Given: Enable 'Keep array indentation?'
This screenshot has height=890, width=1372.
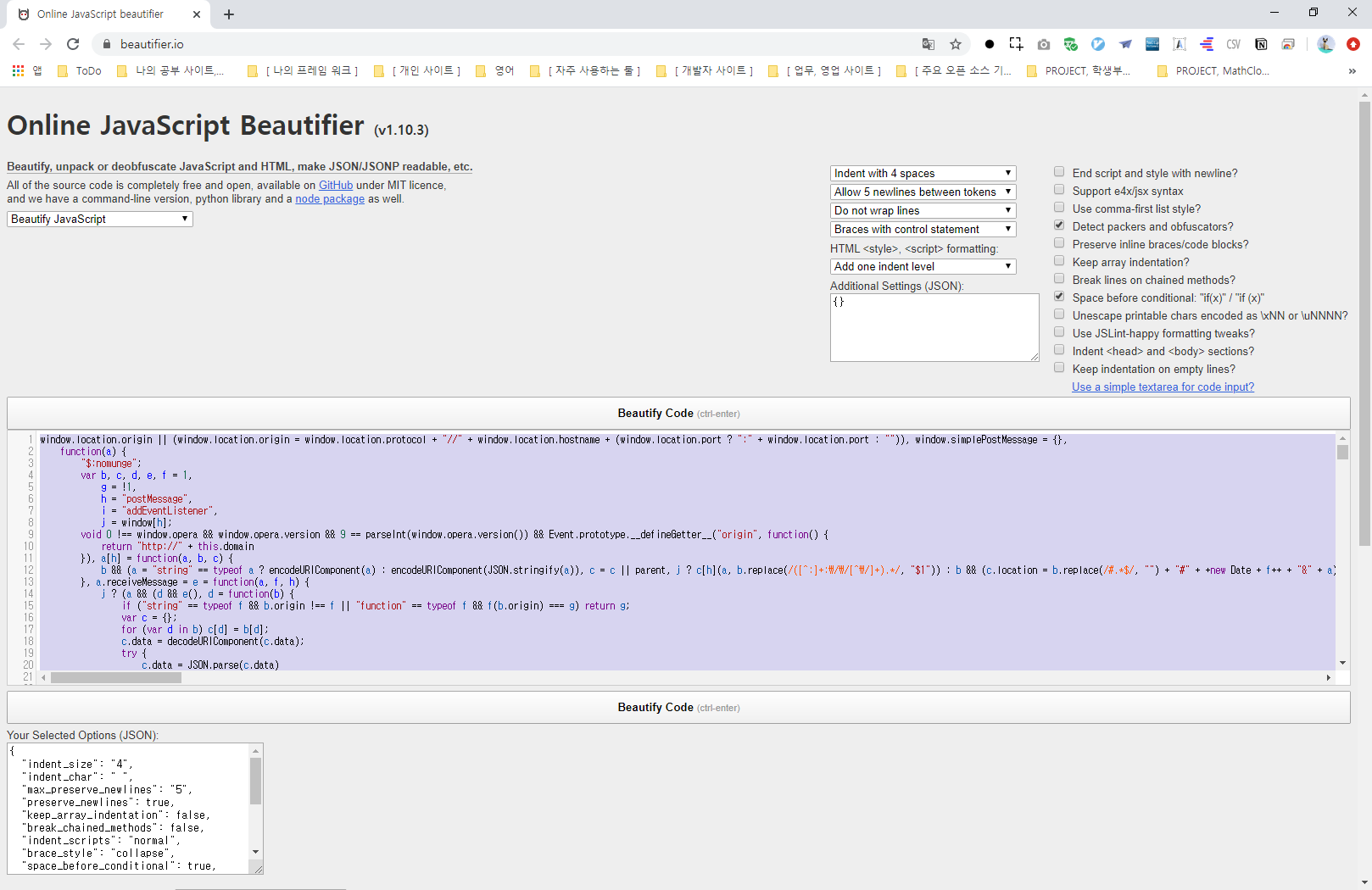Looking at the screenshot, I should (x=1059, y=261).
